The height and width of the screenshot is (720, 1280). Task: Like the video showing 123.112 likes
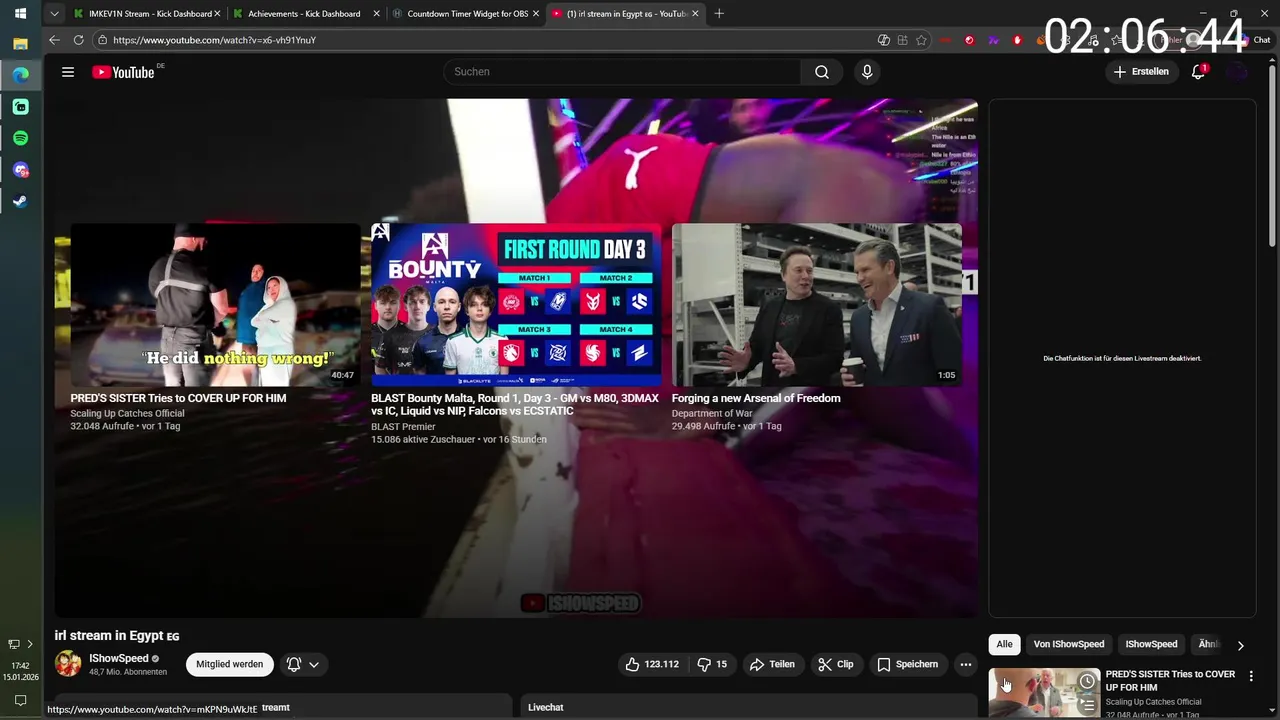[x=652, y=664]
